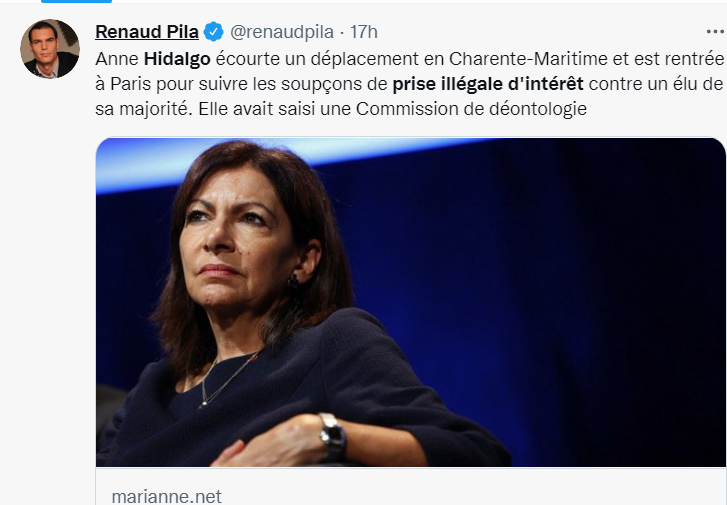Click the bold word Hidalgo in the tweet
The image size is (727, 505).
pos(177,59)
